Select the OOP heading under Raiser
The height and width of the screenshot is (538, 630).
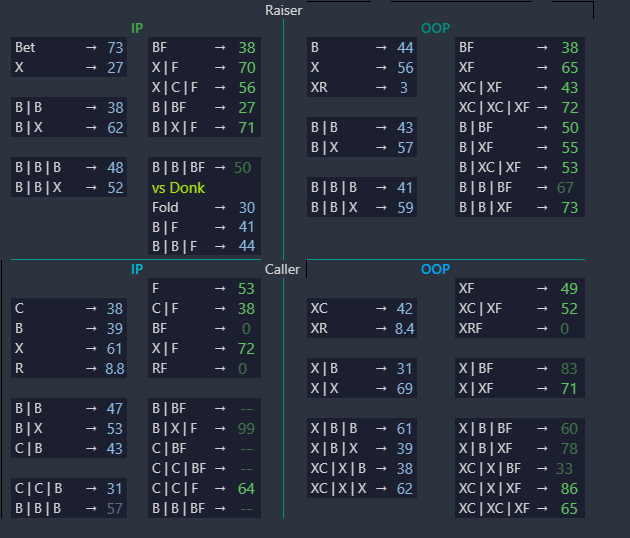point(436,28)
